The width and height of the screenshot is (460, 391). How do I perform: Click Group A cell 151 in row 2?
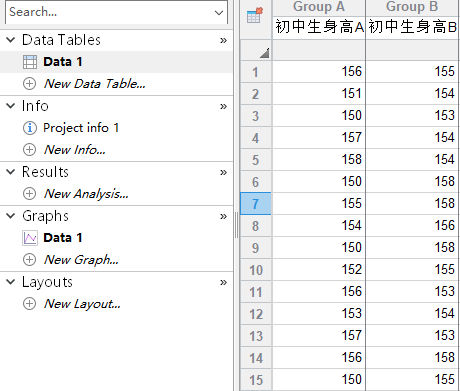tap(319, 94)
